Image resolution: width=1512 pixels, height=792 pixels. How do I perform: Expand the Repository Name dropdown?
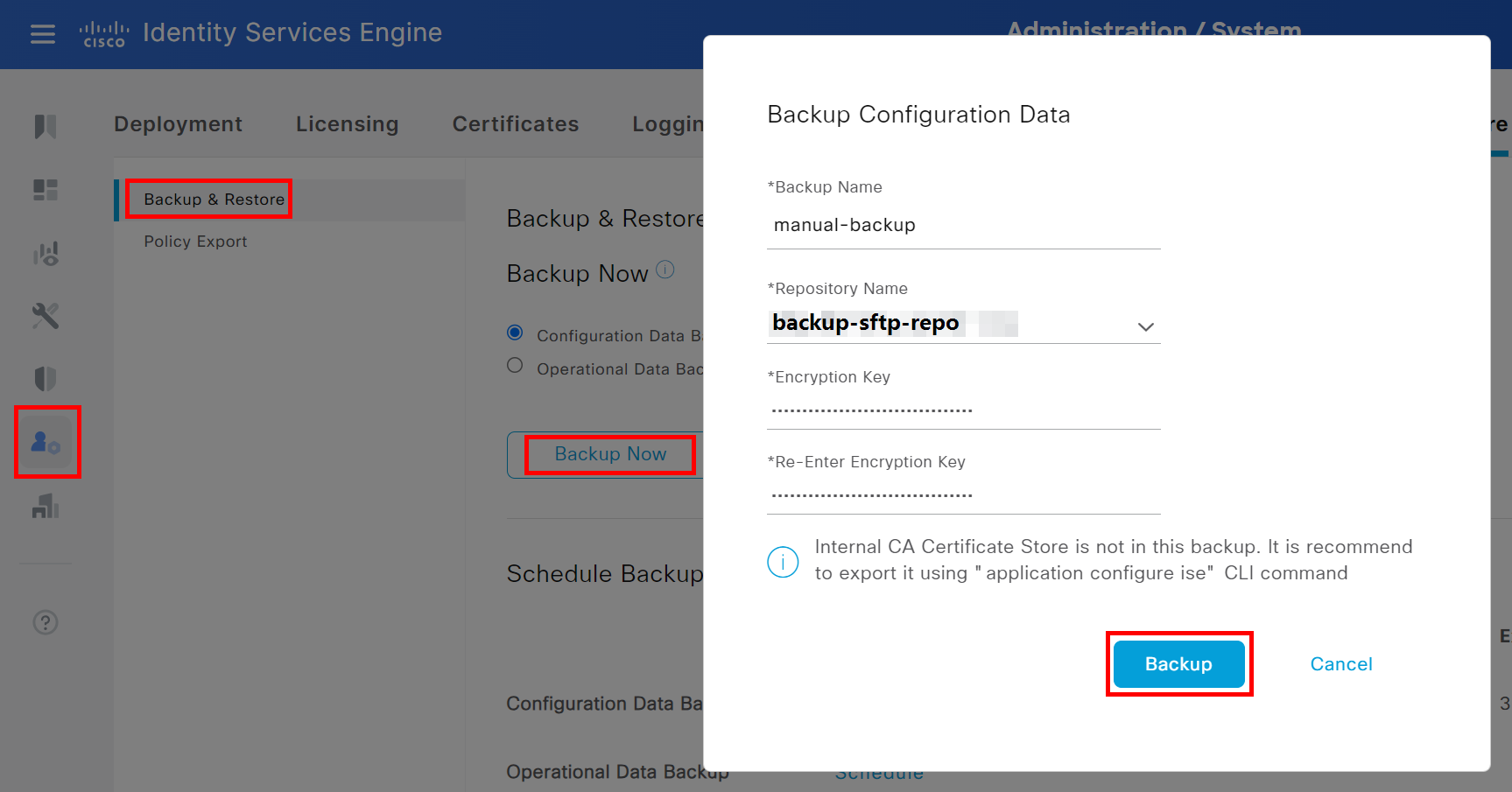click(x=1145, y=326)
